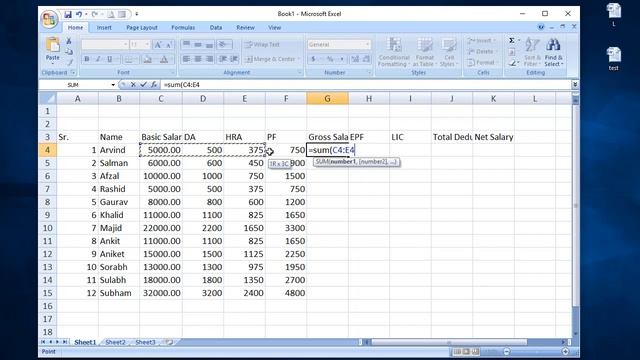Click Insert button in Cells group
640x360 pixels.
pos(481,40)
